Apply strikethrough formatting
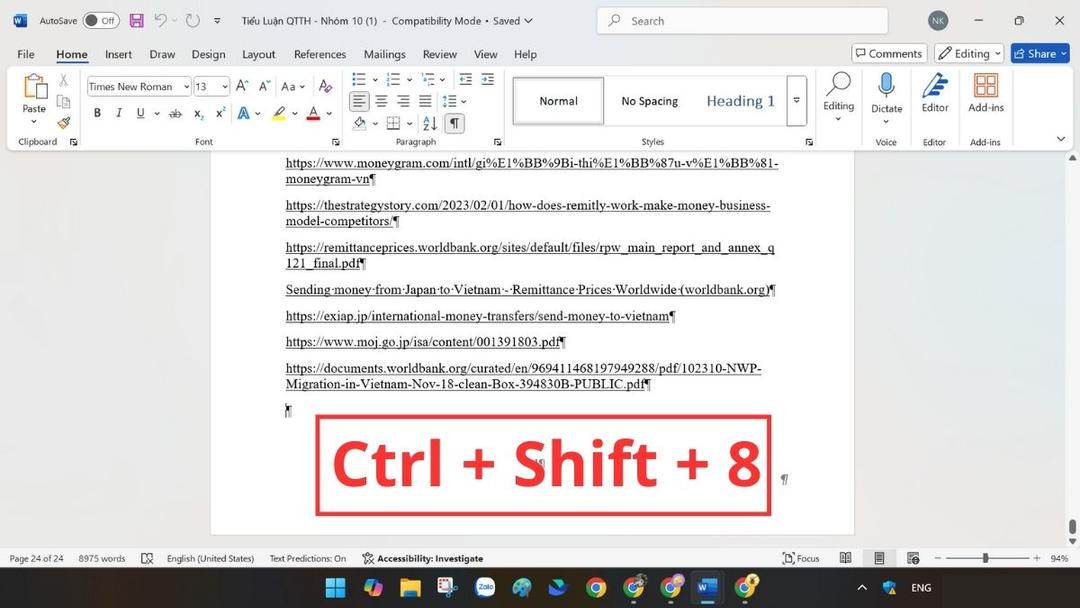The height and width of the screenshot is (608, 1080). [x=174, y=113]
